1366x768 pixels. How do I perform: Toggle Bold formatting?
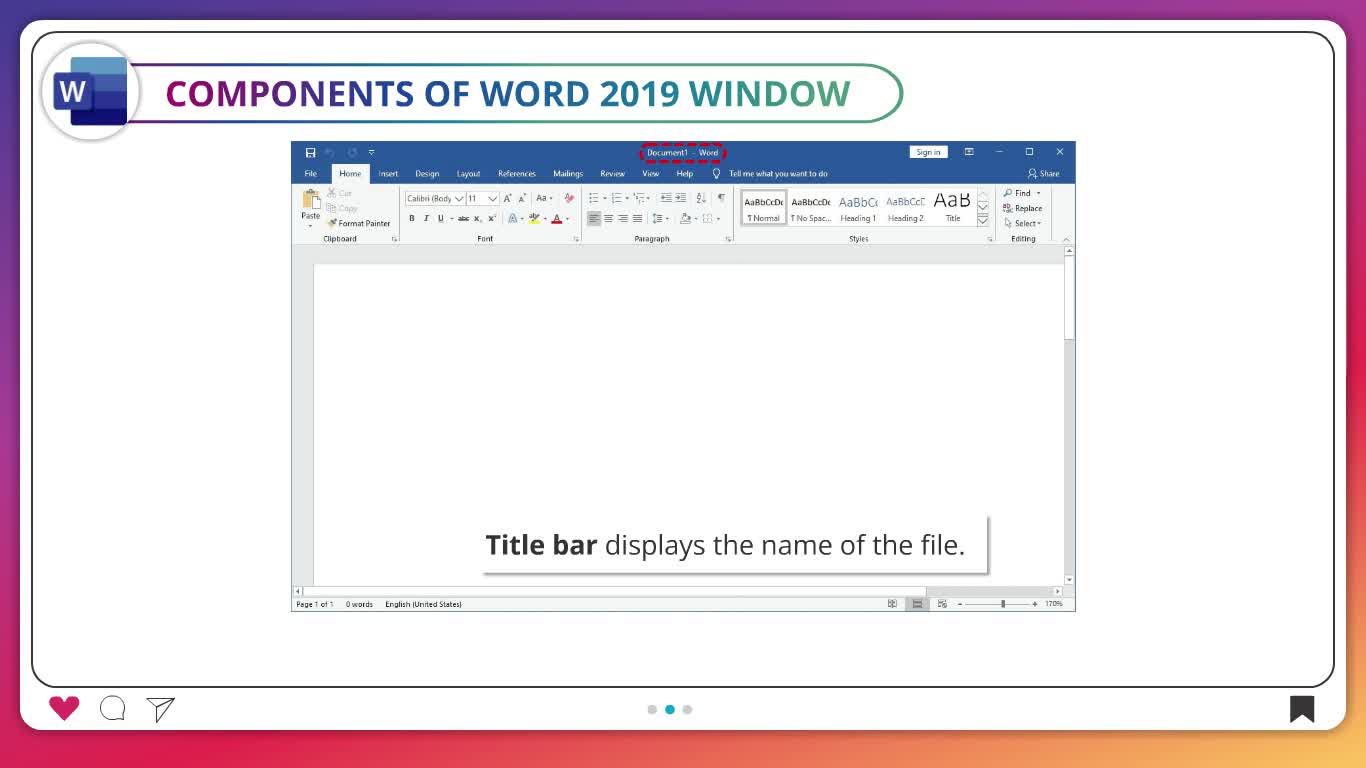pos(411,218)
